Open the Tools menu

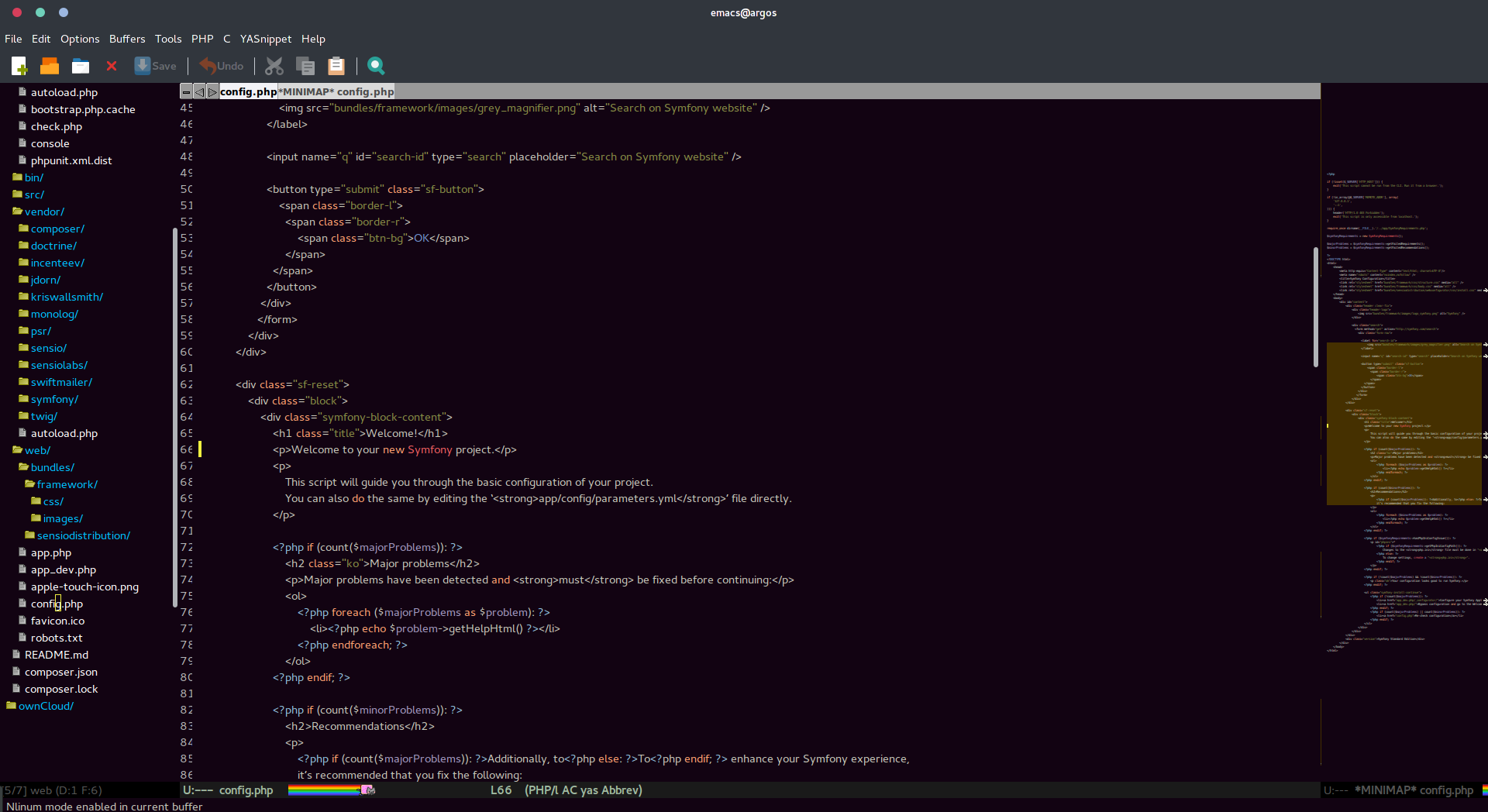[168, 39]
